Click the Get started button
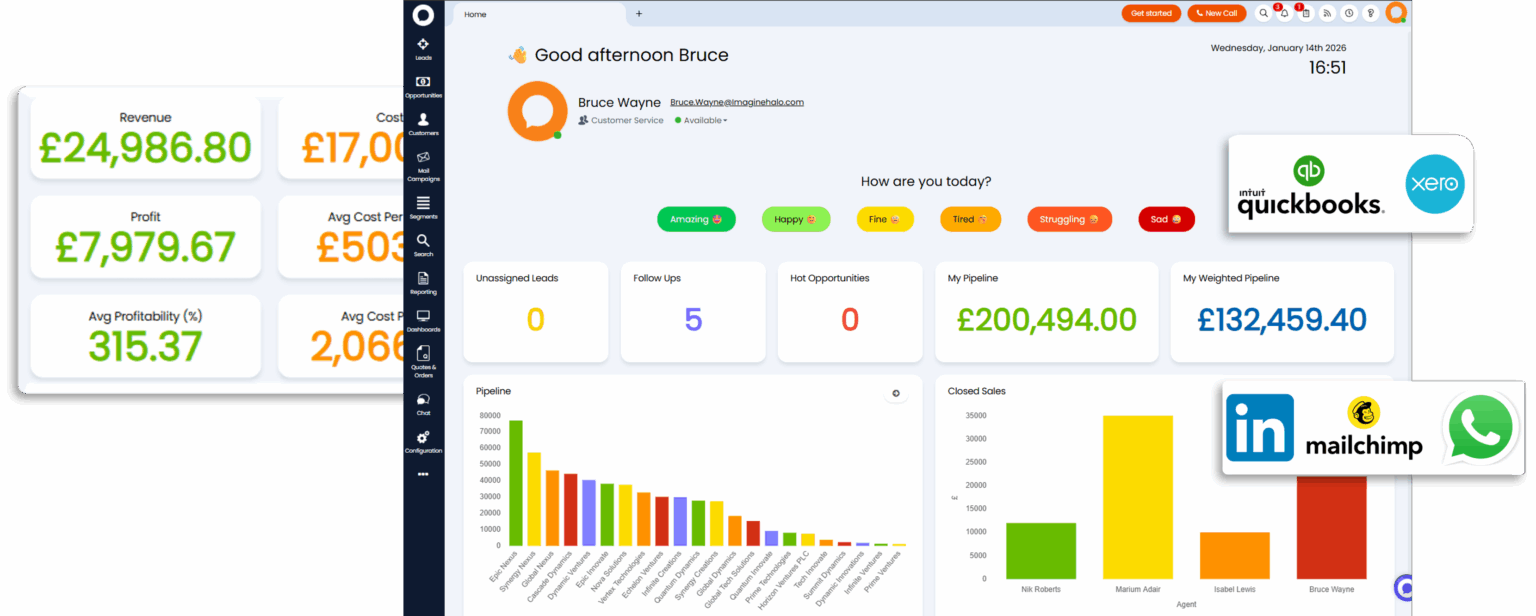Image resolution: width=1536 pixels, height=616 pixels. [x=1151, y=13]
